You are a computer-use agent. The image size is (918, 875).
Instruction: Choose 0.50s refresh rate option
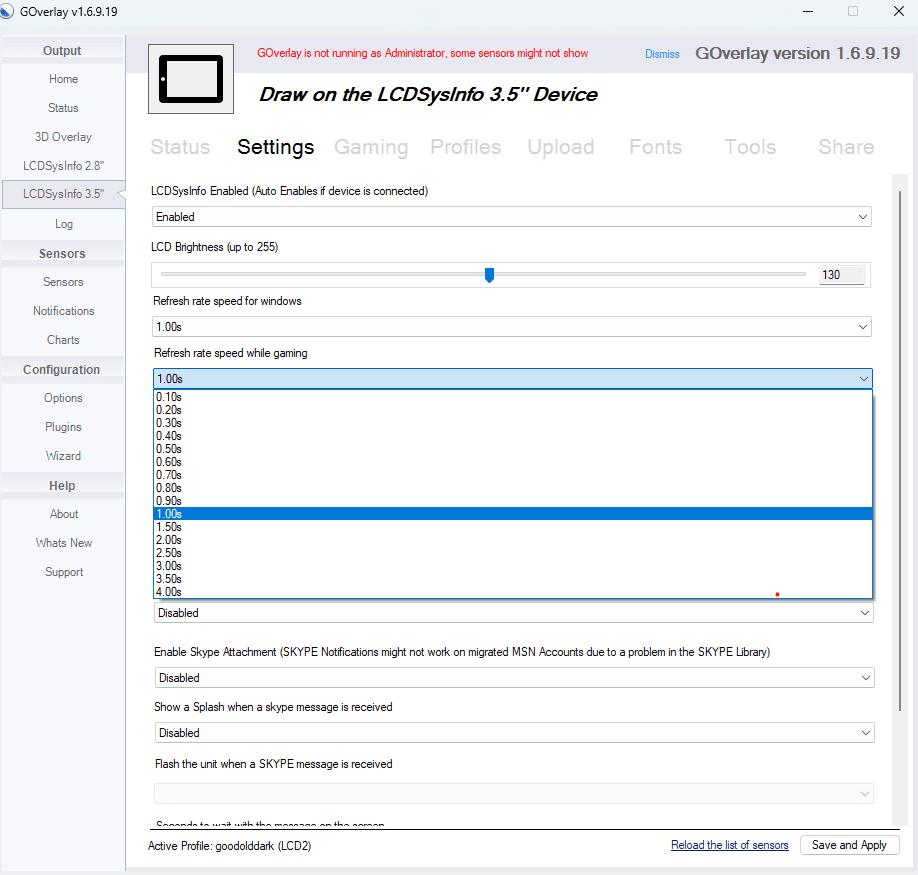[513, 449]
